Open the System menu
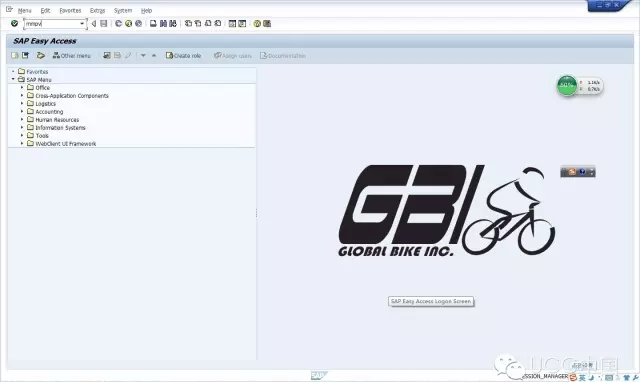 [x=123, y=11]
